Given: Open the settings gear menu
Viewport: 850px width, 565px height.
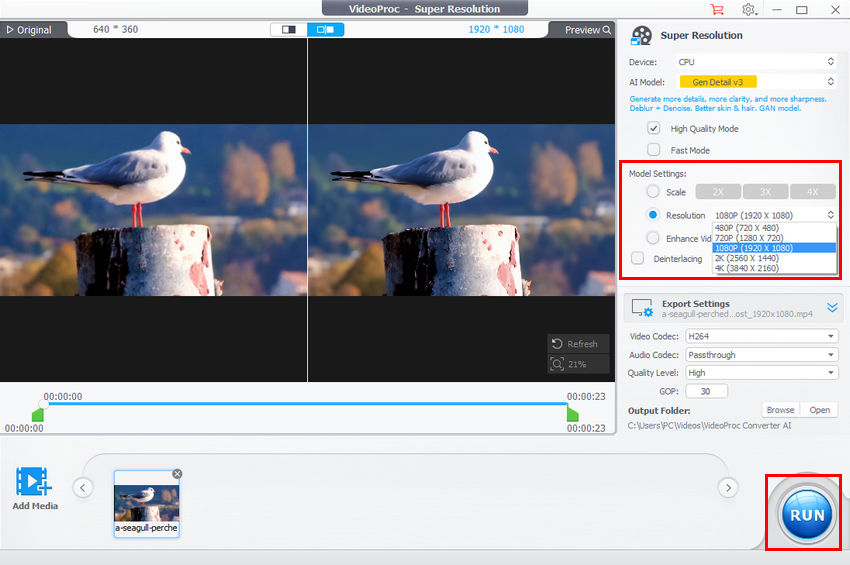Looking at the screenshot, I should 749,10.
